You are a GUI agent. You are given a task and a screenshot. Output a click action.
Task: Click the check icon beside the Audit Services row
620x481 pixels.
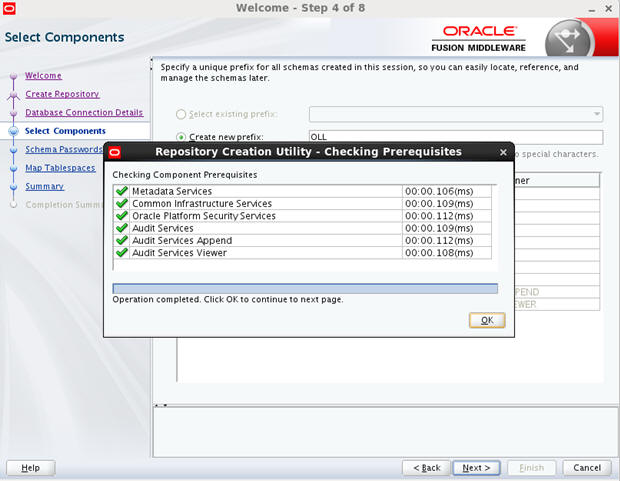(x=122, y=228)
